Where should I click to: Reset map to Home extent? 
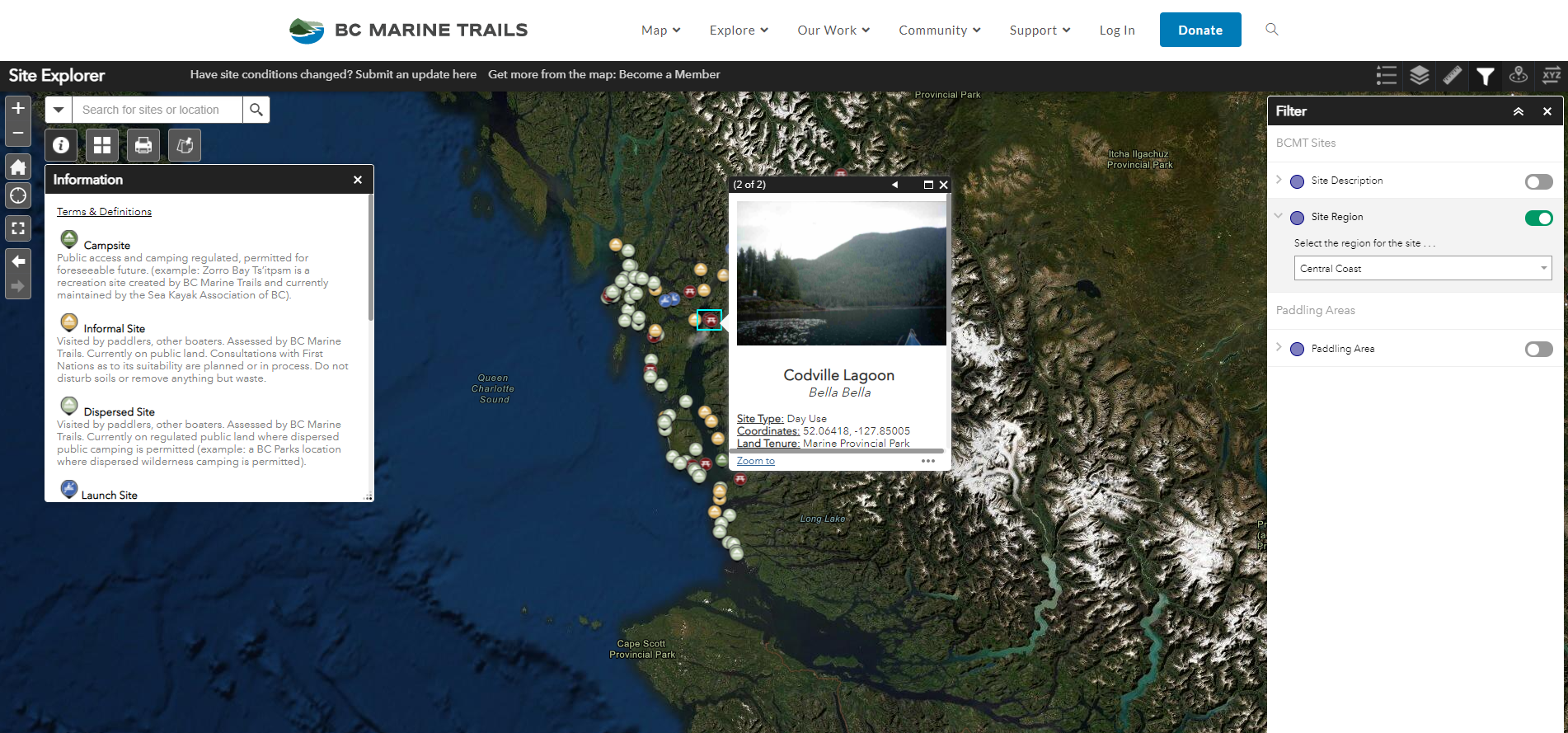tap(18, 167)
